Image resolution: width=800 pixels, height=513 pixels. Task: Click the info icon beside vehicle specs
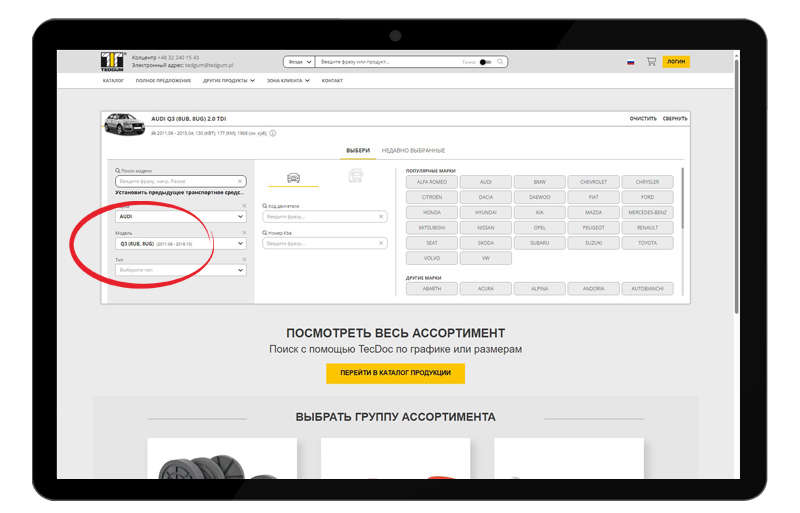[273, 133]
